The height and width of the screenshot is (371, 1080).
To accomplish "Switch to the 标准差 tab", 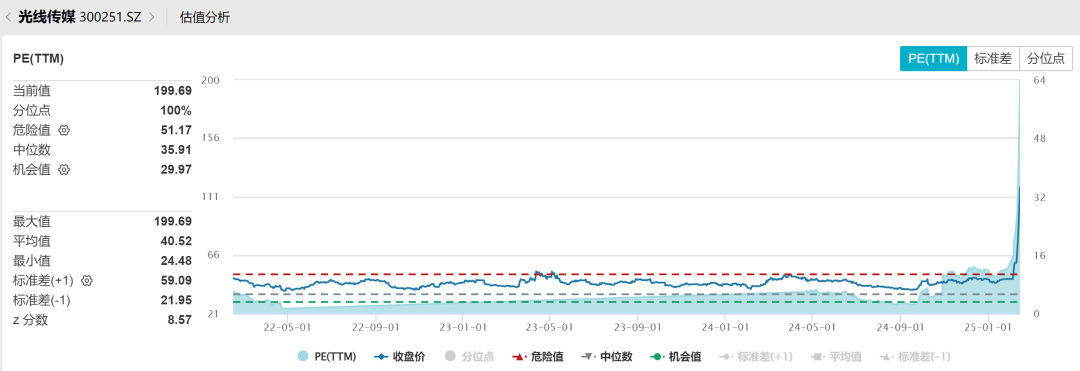I will tap(993, 59).
